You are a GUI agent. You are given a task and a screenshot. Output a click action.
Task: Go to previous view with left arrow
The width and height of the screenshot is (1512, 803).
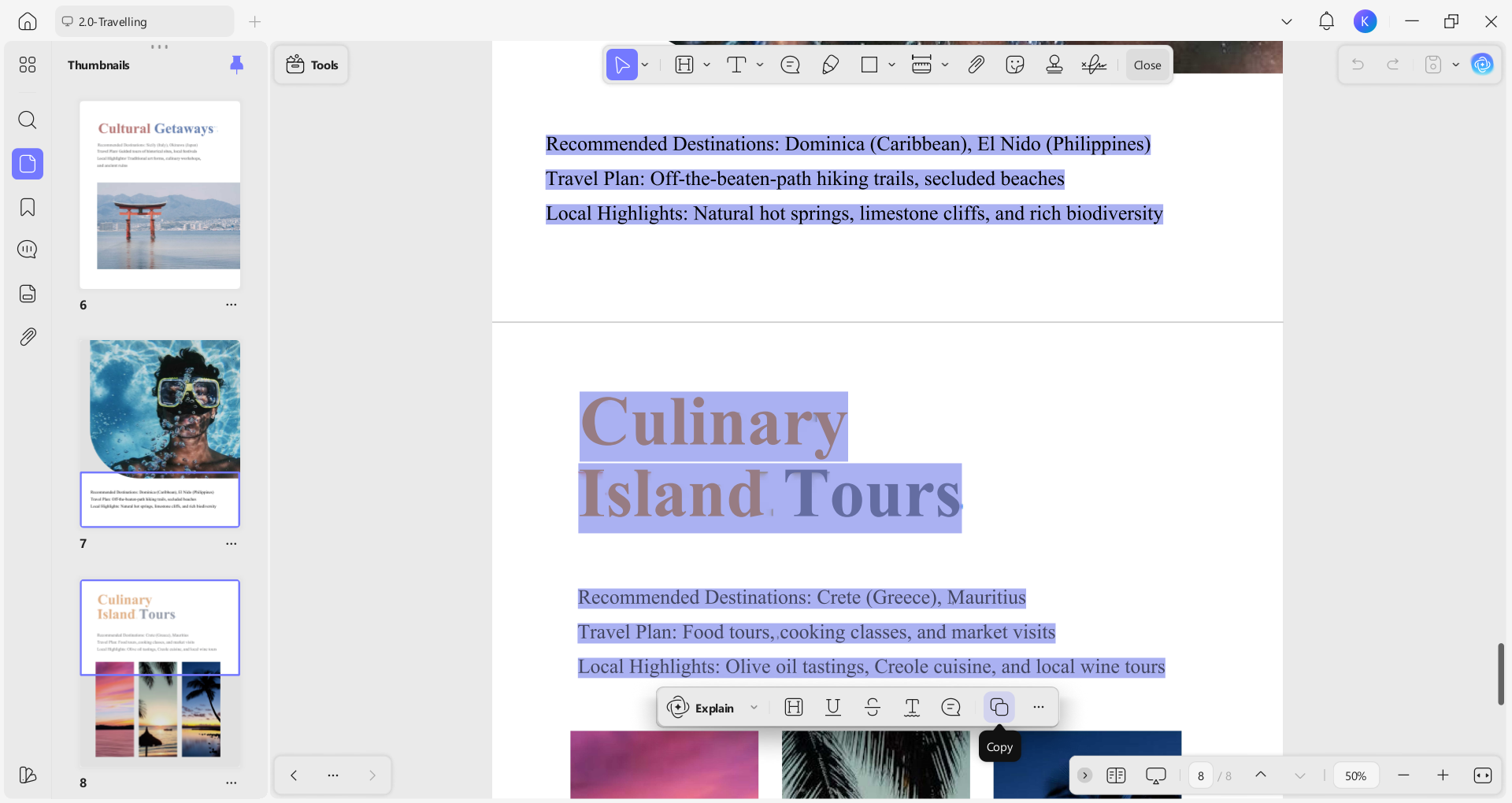click(x=294, y=775)
